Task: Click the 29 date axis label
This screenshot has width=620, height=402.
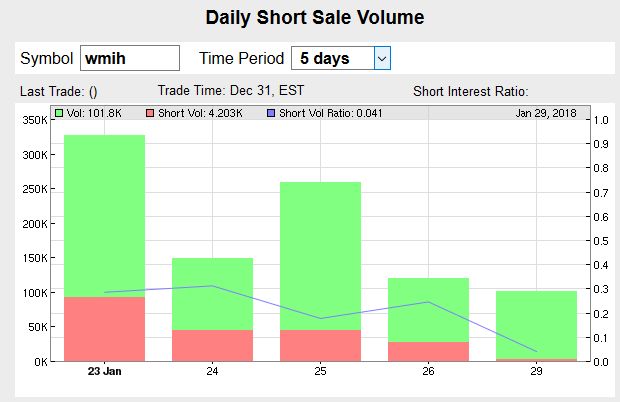Action: click(536, 372)
